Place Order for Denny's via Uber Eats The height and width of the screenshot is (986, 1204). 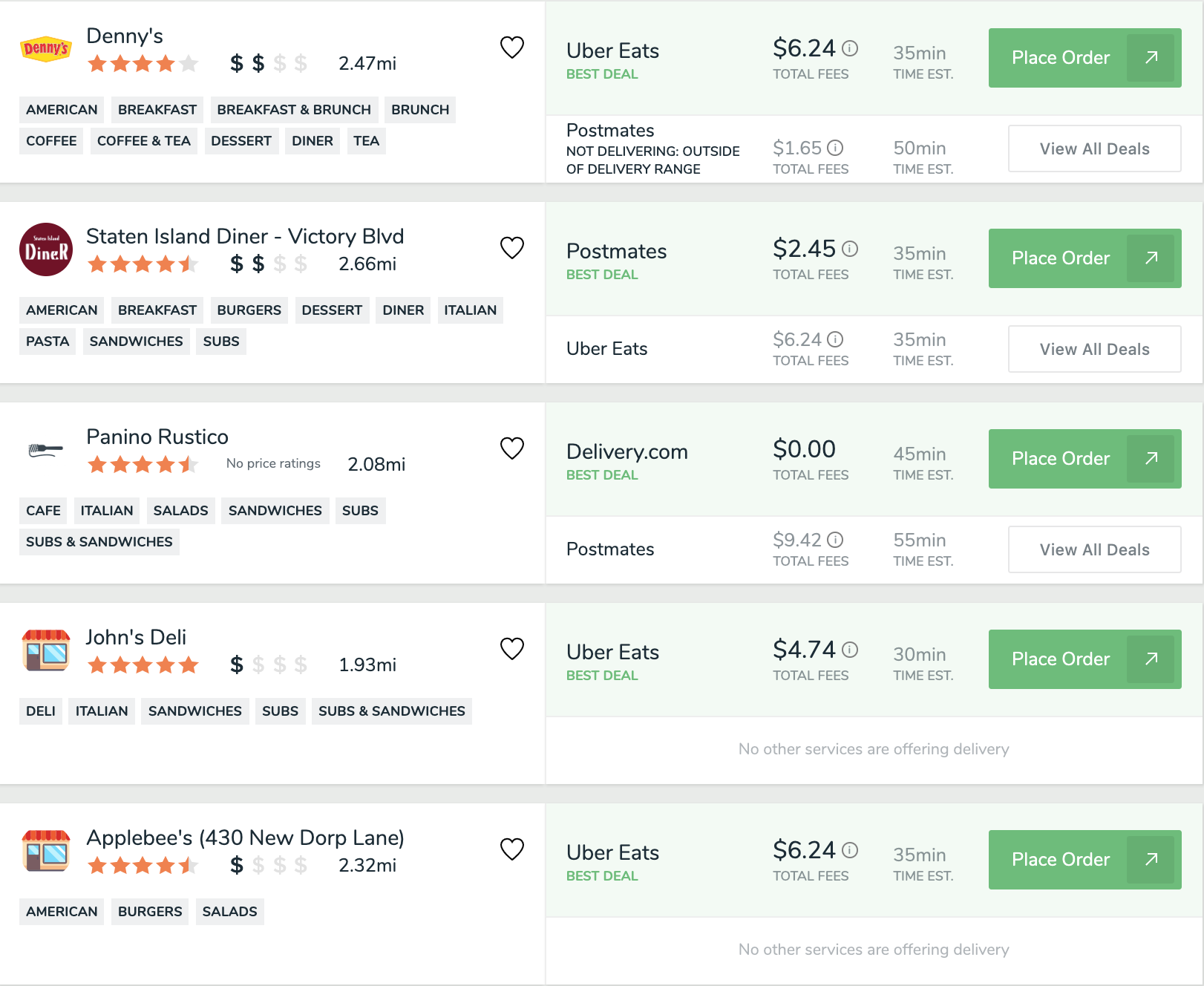(x=1084, y=58)
